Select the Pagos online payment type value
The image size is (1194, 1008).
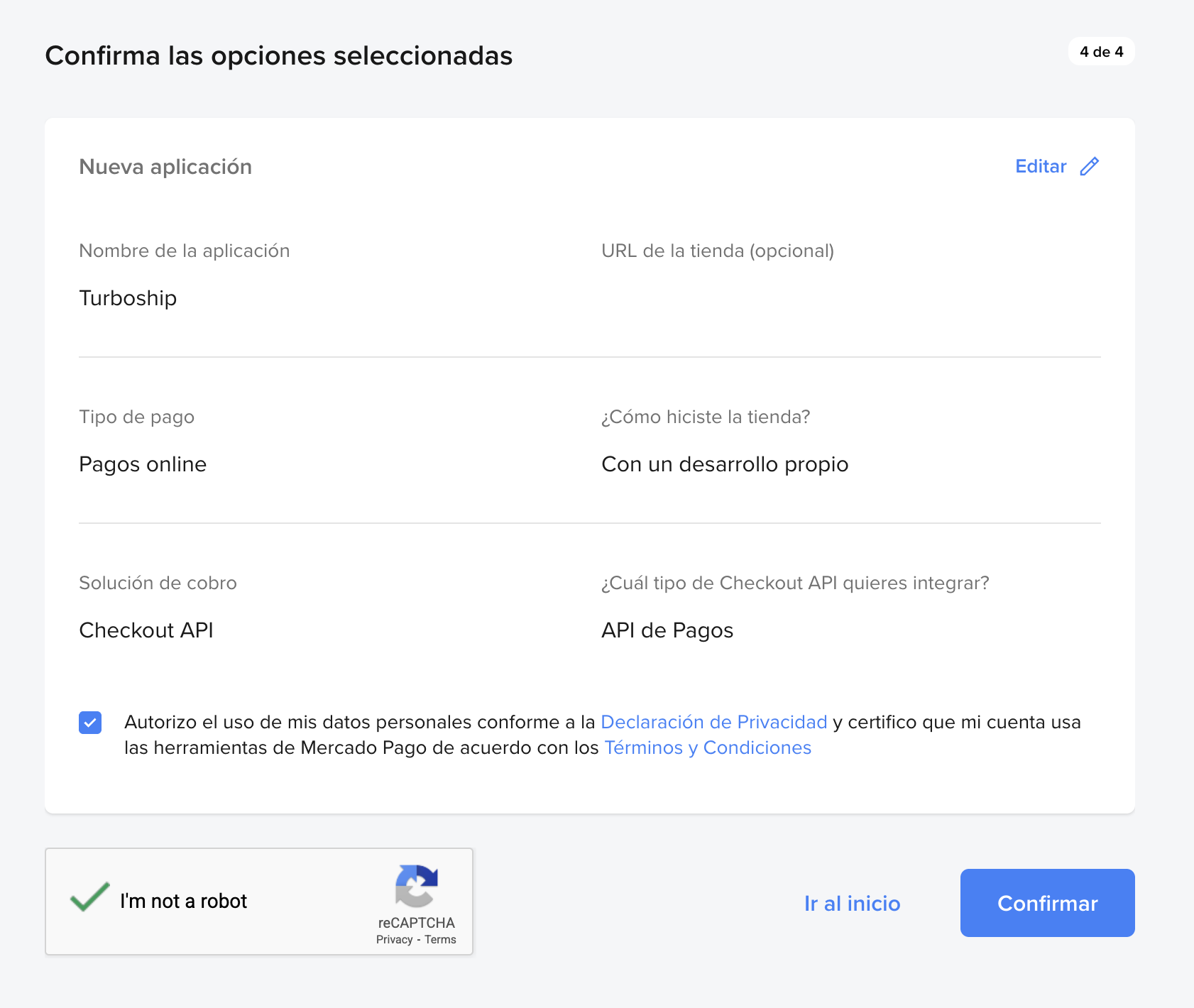143,464
